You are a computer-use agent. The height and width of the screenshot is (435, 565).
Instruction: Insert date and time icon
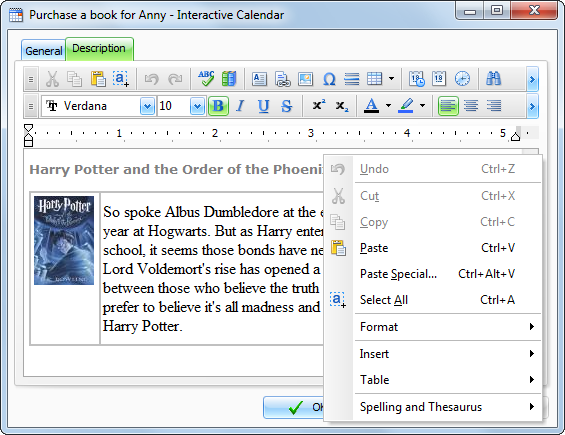(417, 79)
